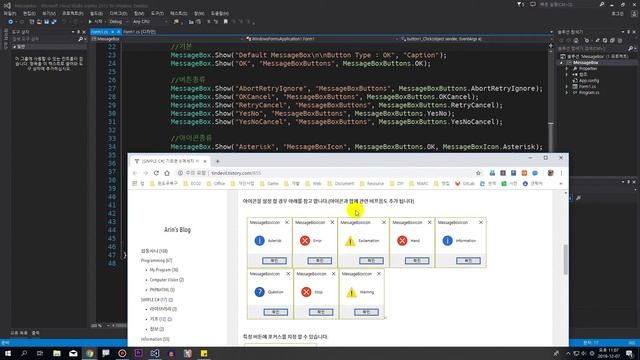Image resolution: width=640 pixels, height=360 pixels.
Task: Open the Game bookmarks folder
Action: coord(269,184)
